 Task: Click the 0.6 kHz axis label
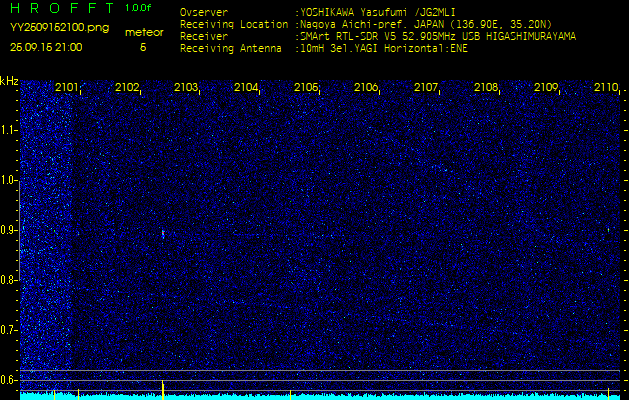(x=9, y=379)
